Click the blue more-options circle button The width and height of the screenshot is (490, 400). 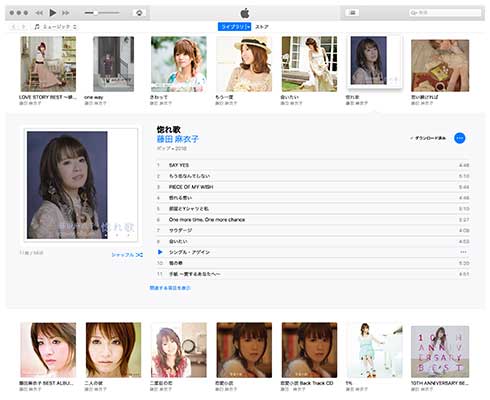pos(460,138)
